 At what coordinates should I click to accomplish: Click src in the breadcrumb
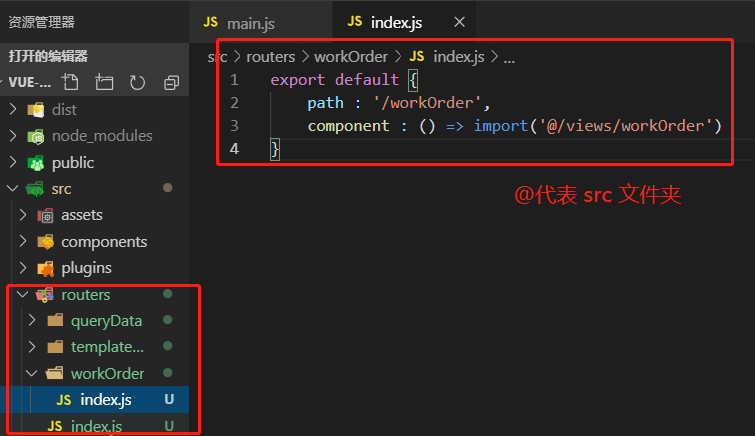(218, 57)
